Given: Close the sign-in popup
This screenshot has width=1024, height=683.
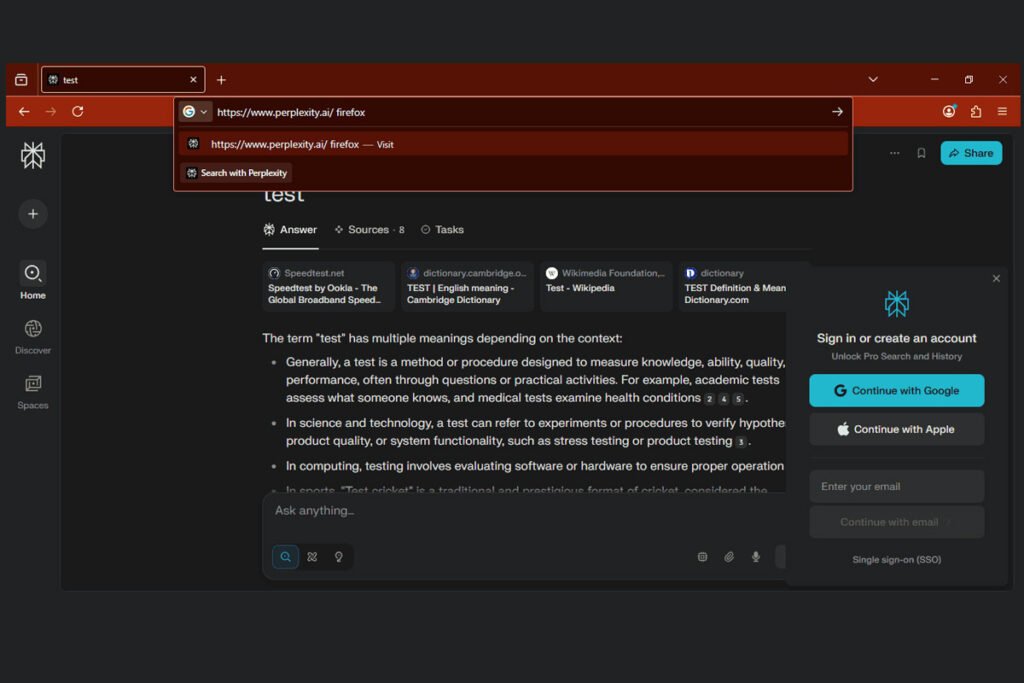Looking at the screenshot, I should tap(996, 279).
